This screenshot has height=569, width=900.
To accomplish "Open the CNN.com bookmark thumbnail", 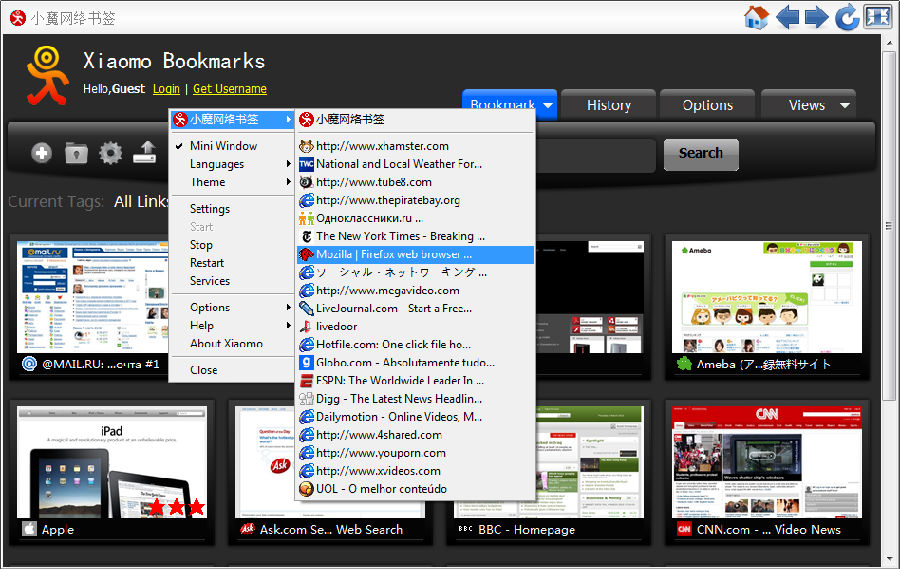I will tap(765, 464).
